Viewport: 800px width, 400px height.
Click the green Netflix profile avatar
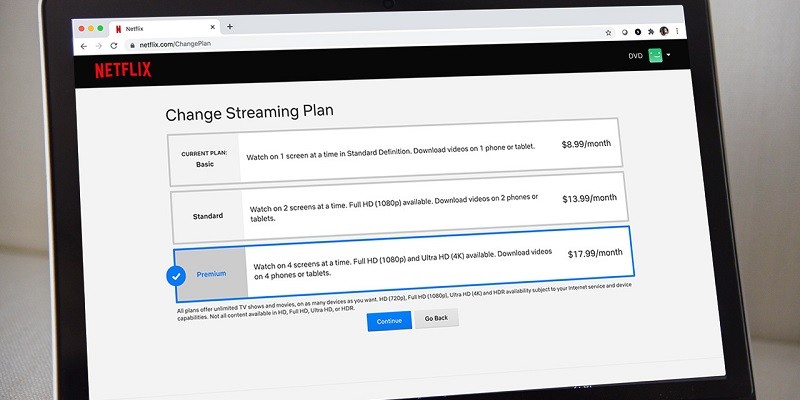[655, 56]
